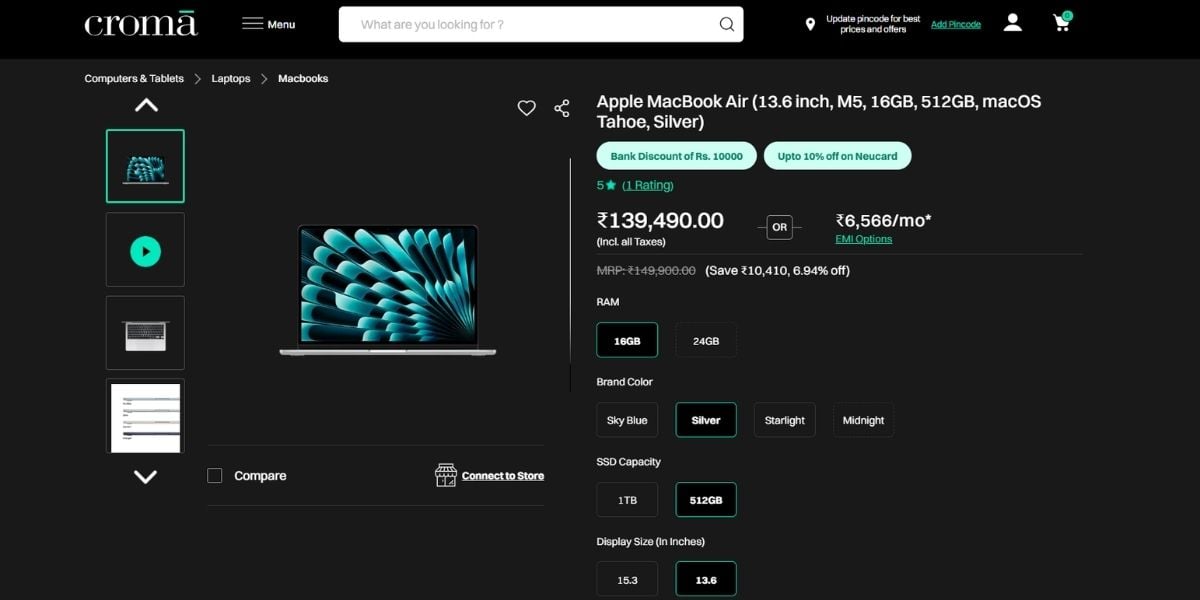This screenshot has height=600, width=1200.
Task: Choose Silver color
Action: (x=706, y=420)
